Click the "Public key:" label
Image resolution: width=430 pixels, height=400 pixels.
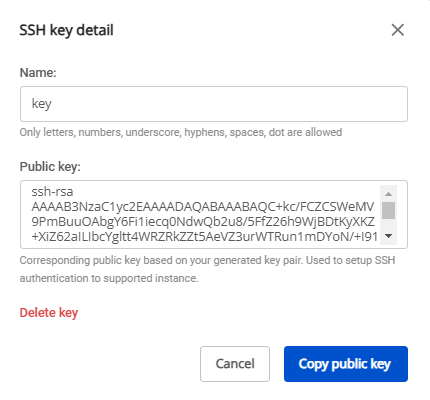[x=50, y=166]
